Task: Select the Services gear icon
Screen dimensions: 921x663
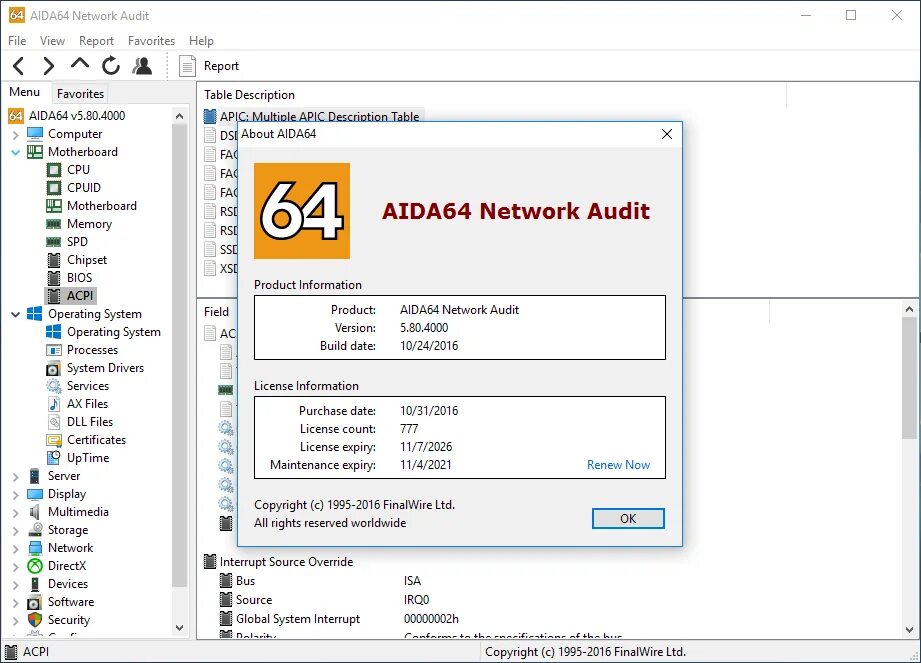Action: tap(53, 386)
